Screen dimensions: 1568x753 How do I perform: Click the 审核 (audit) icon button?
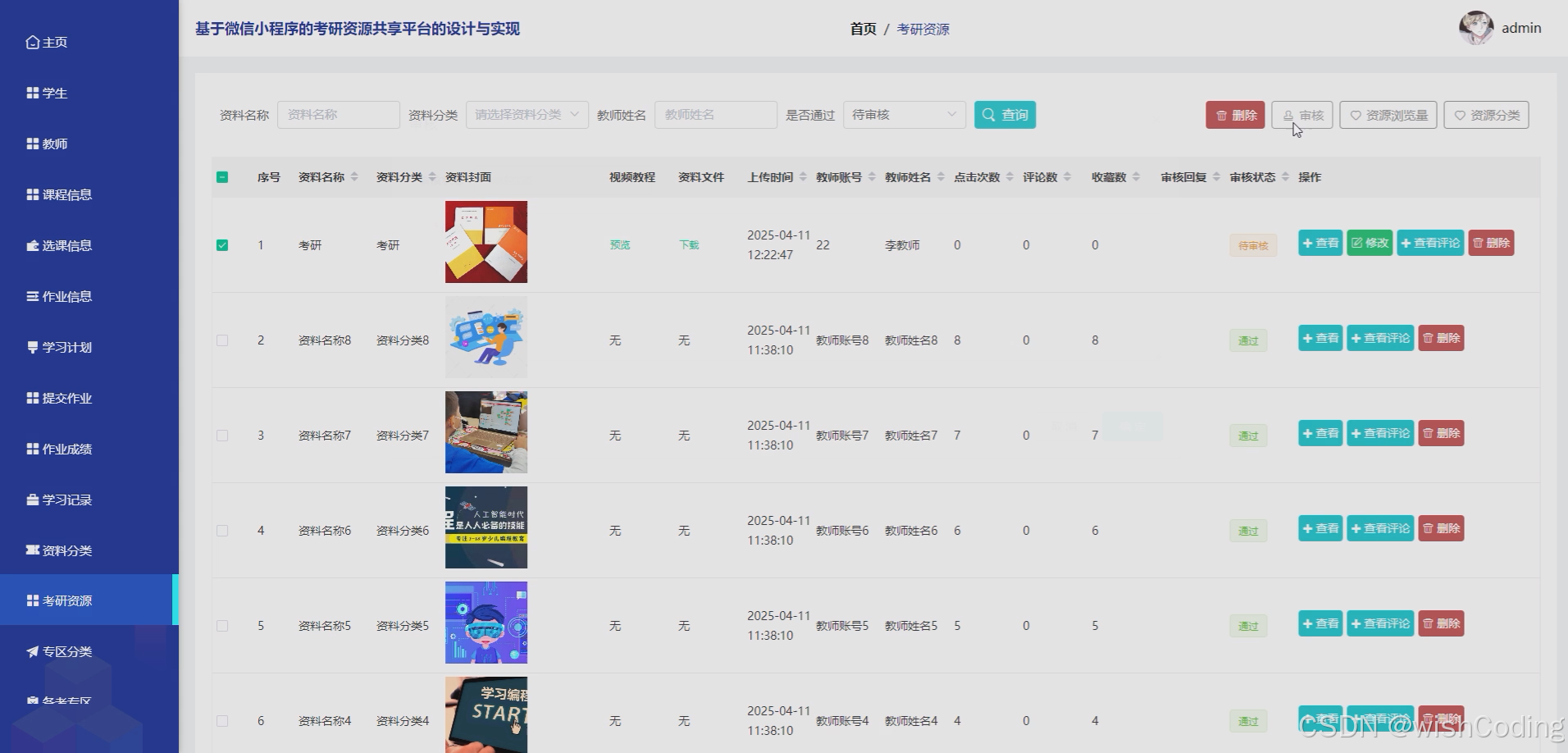[1302, 115]
